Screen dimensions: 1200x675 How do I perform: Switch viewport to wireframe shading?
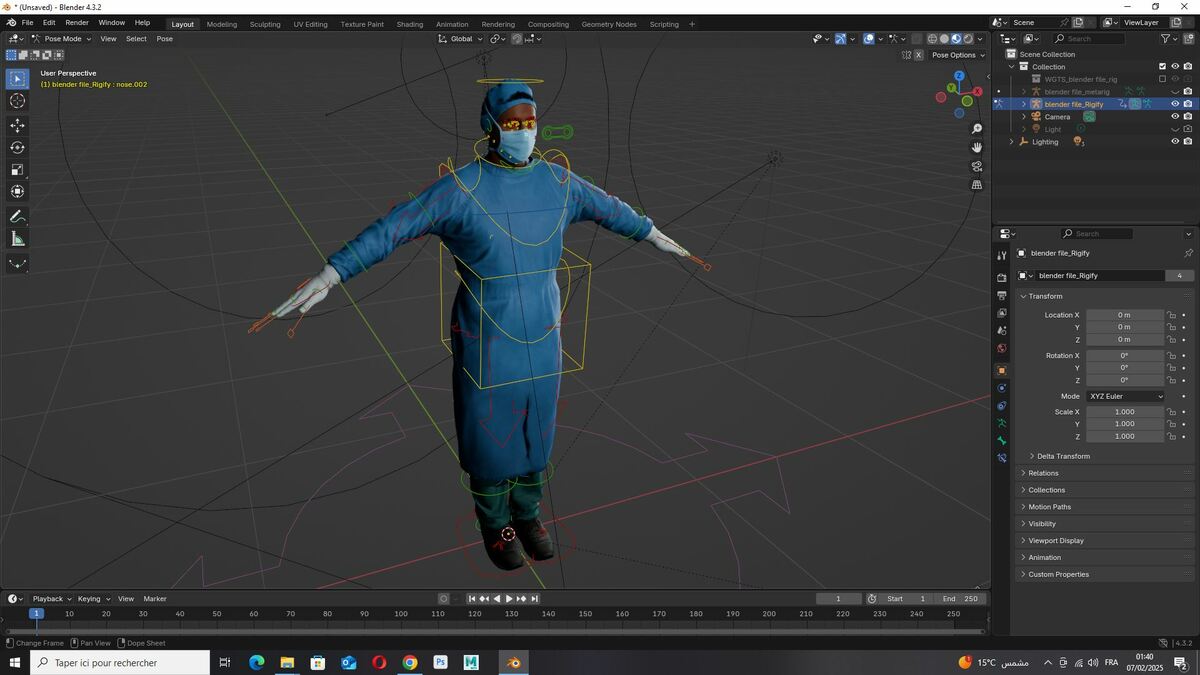932,39
